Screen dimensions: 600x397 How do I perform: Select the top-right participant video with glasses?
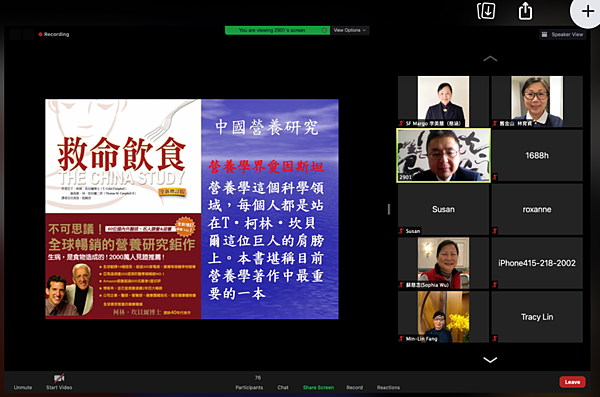[537, 101]
